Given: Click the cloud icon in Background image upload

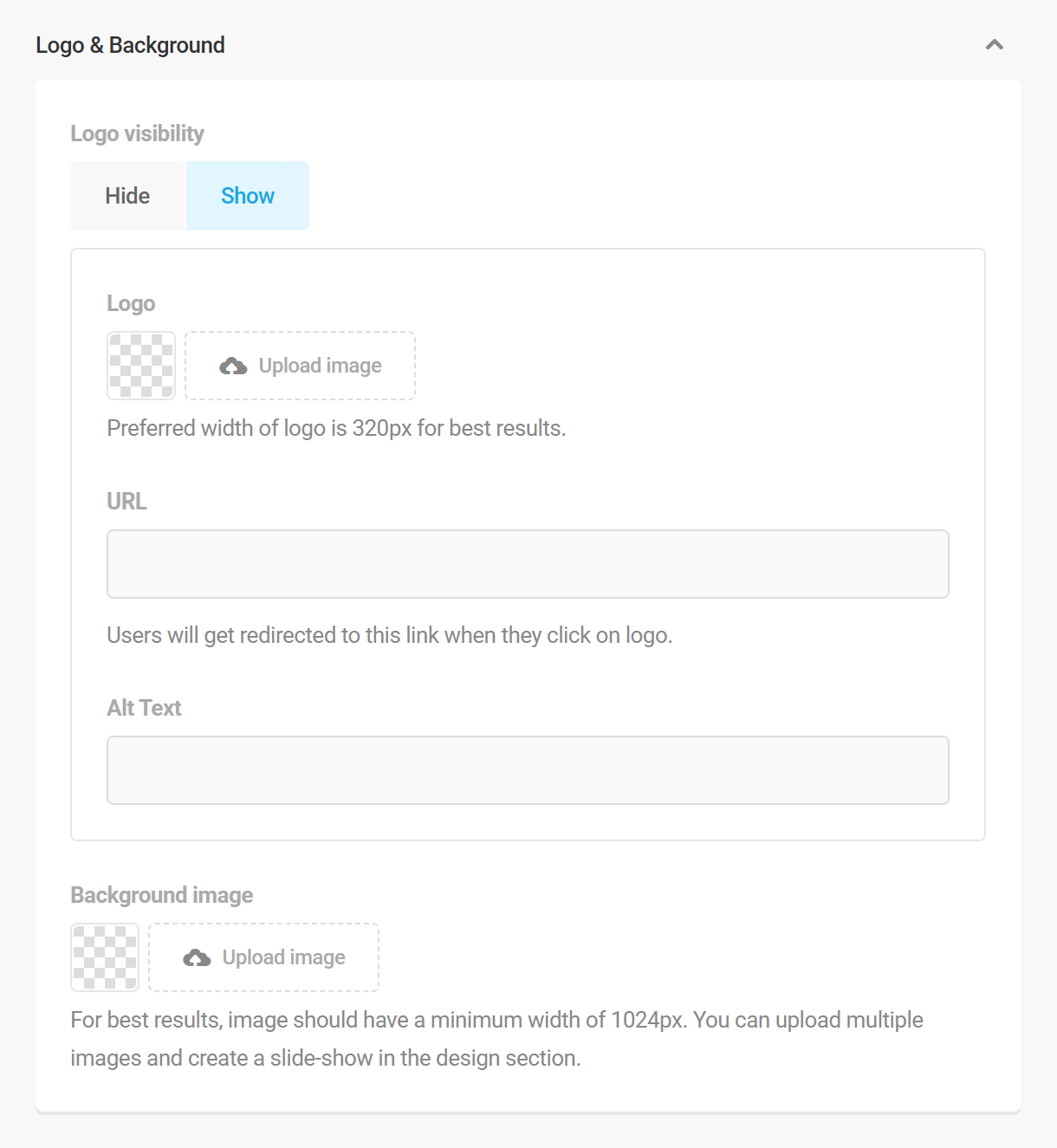Looking at the screenshot, I should 198,957.
